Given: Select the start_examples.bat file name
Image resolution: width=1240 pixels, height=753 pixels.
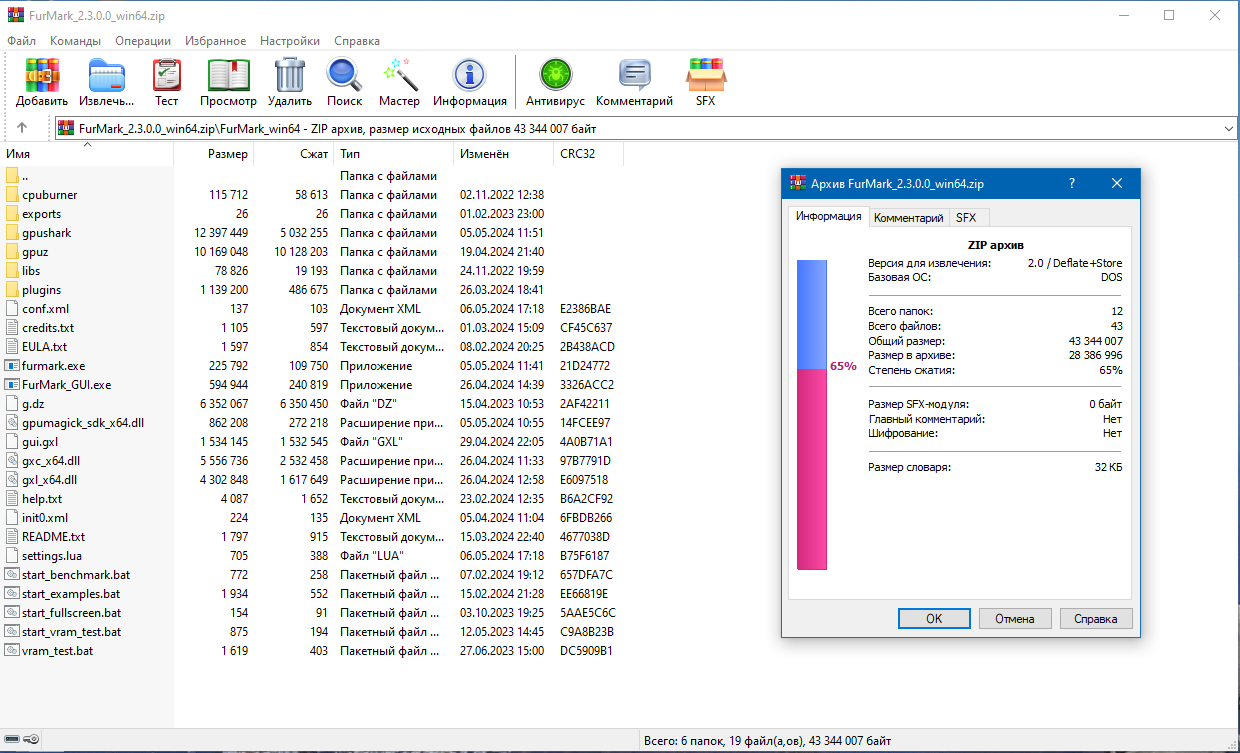Looking at the screenshot, I should coord(71,594).
